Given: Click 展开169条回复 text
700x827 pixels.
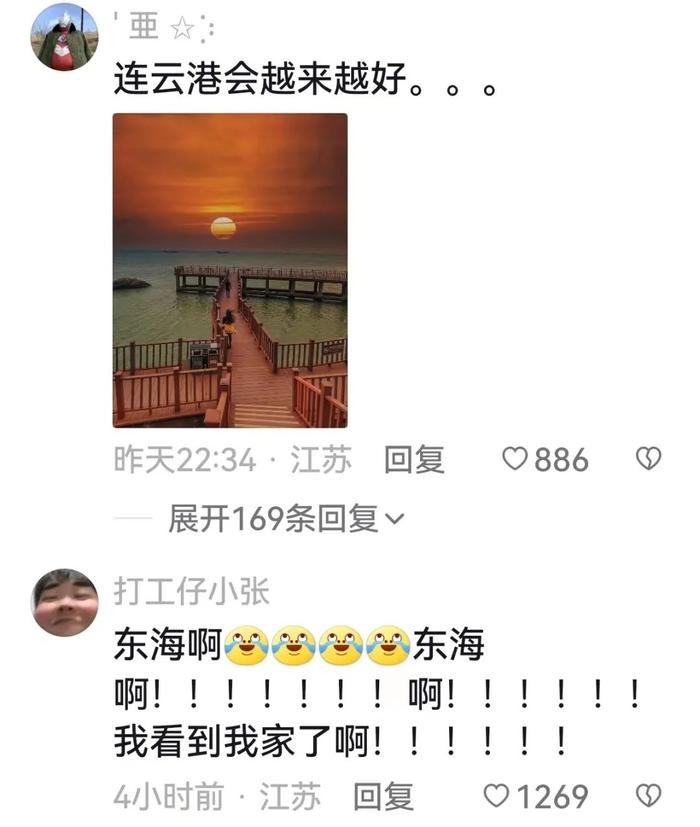Looking at the screenshot, I should click(x=273, y=518).
